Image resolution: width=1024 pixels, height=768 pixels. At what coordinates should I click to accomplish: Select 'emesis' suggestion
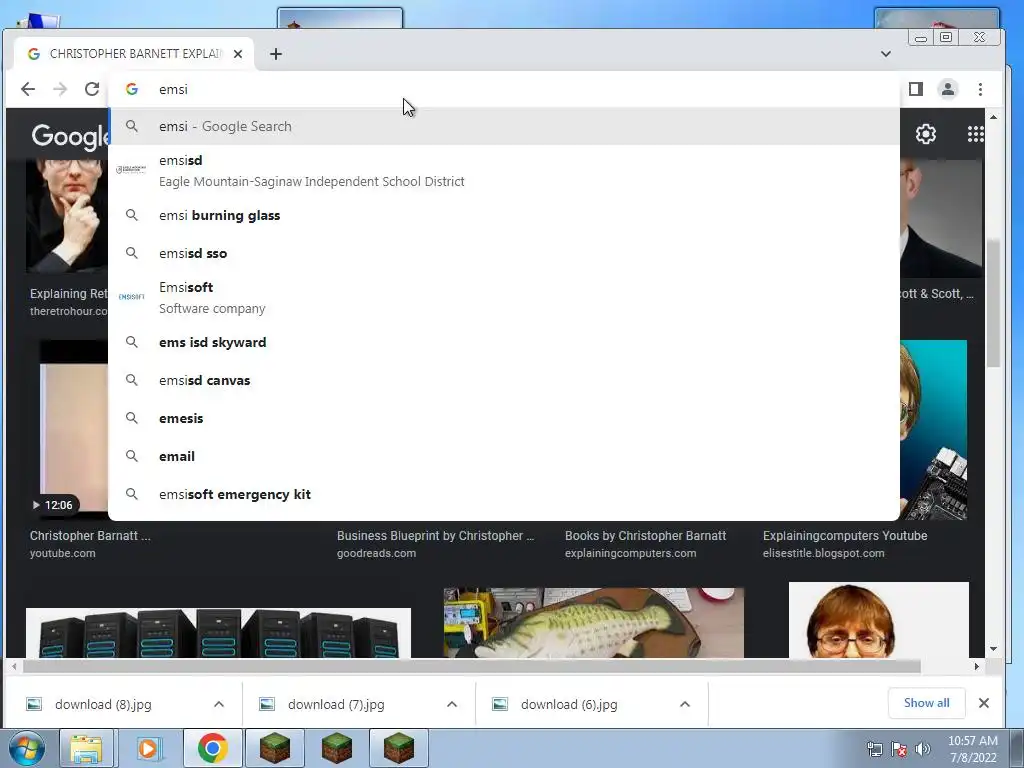click(504, 418)
